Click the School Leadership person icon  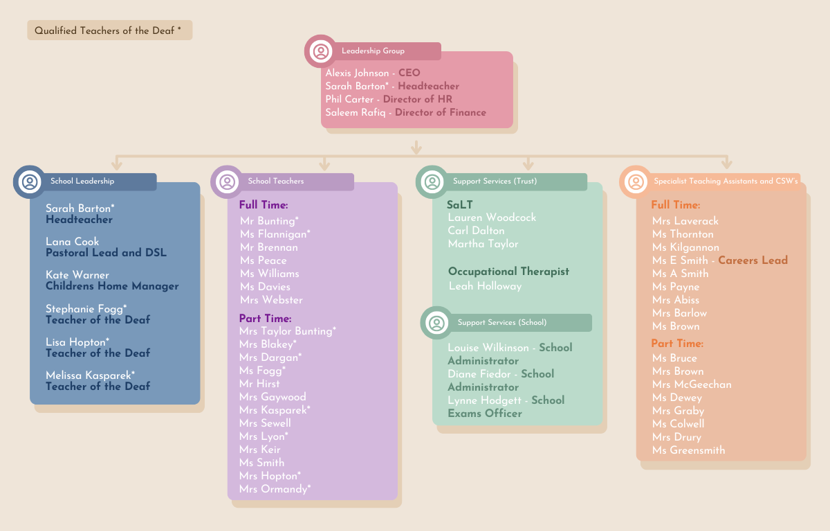click(x=30, y=182)
